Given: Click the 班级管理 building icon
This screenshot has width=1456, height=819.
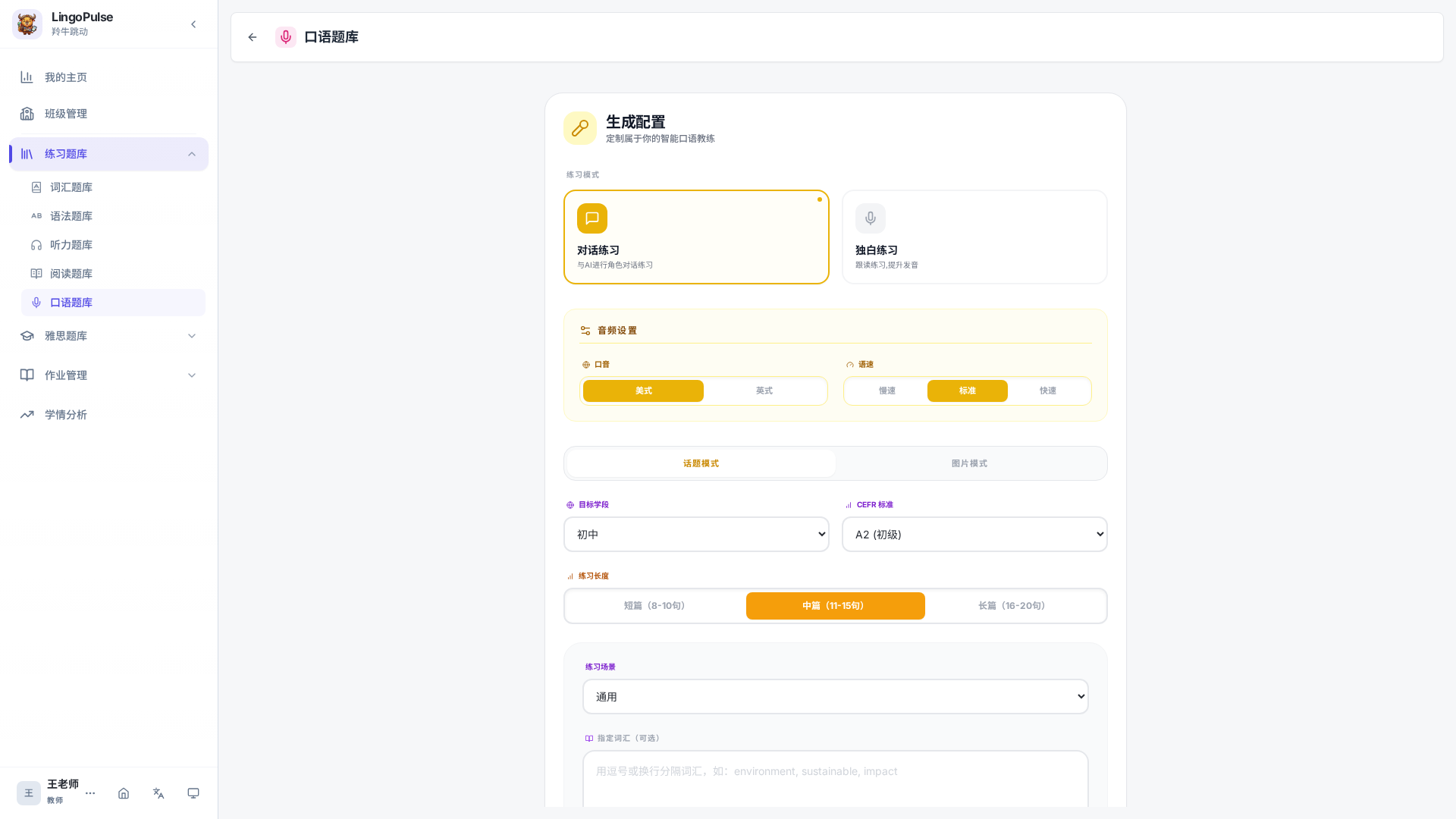Looking at the screenshot, I should tap(27, 114).
